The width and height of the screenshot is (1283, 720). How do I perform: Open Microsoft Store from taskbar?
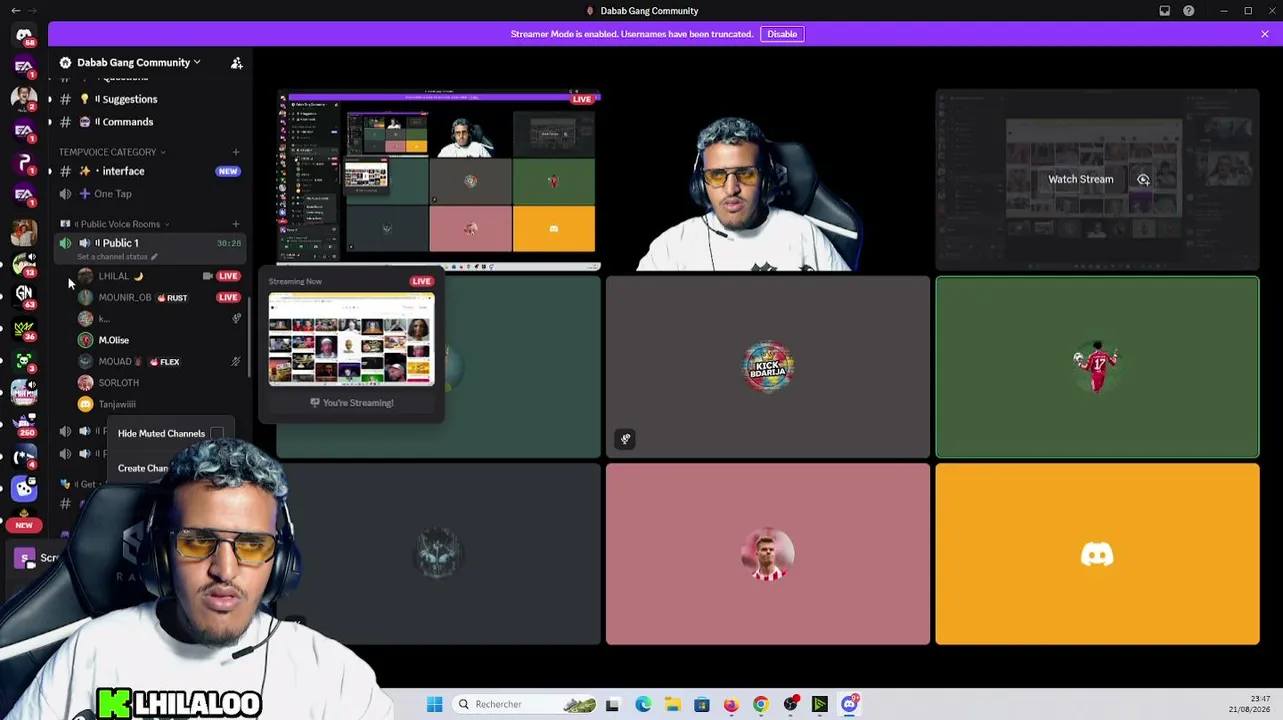click(702, 704)
